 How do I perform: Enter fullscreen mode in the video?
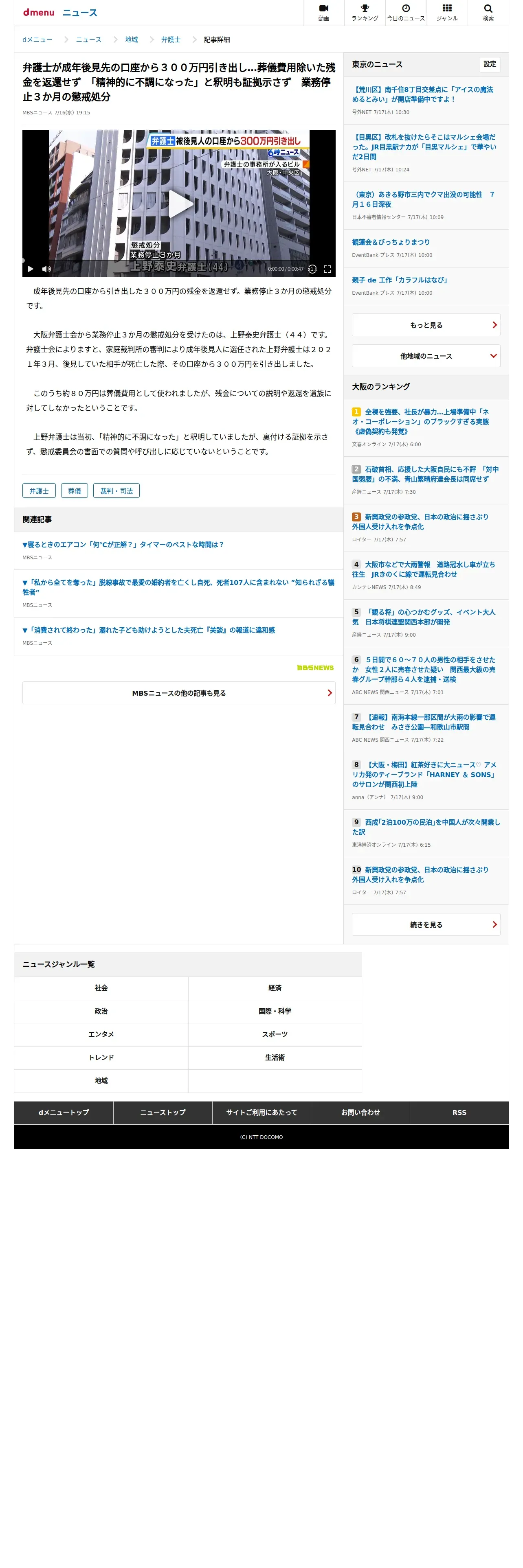click(327, 268)
